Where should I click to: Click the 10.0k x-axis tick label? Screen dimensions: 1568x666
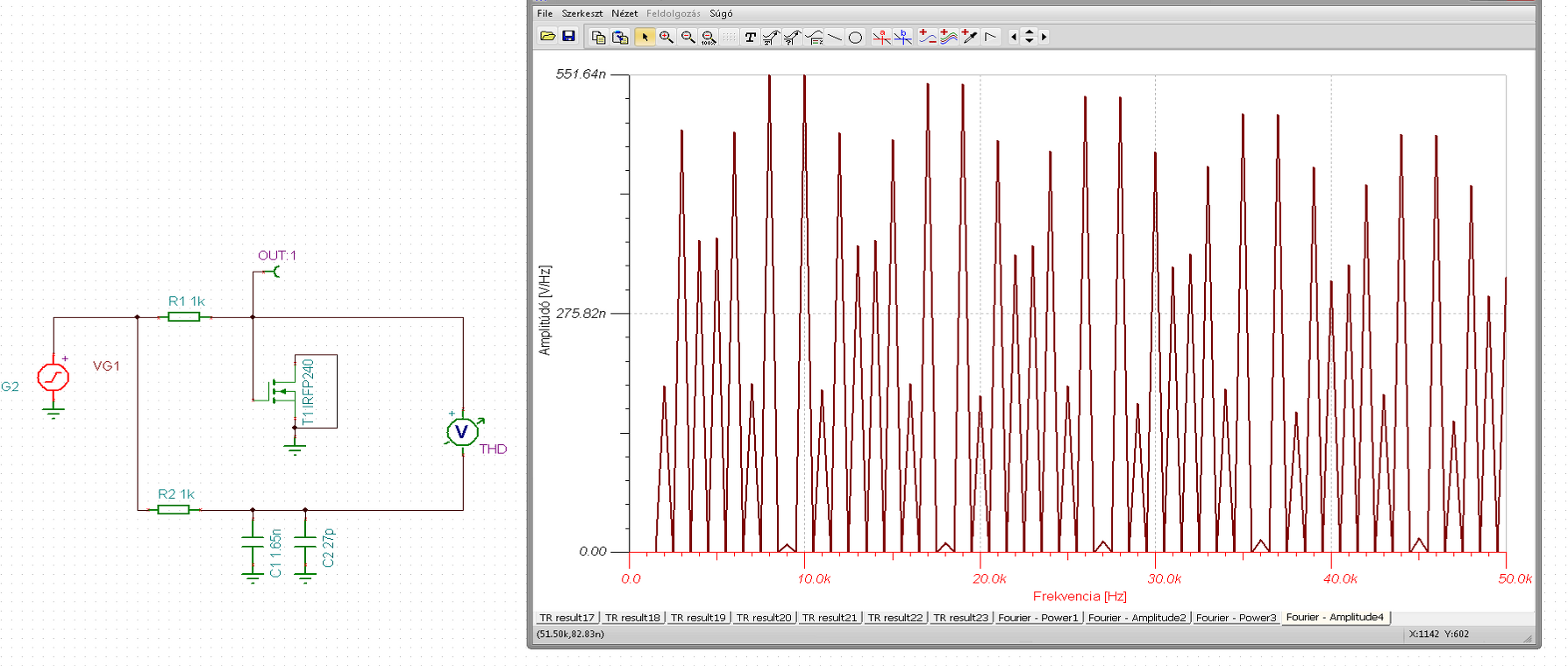[x=814, y=579]
